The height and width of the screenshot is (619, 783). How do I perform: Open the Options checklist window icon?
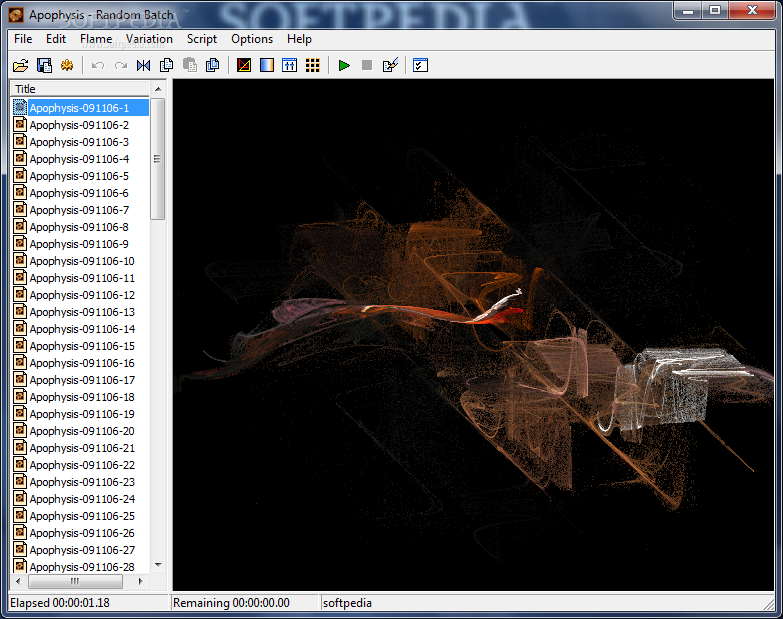point(420,65)
